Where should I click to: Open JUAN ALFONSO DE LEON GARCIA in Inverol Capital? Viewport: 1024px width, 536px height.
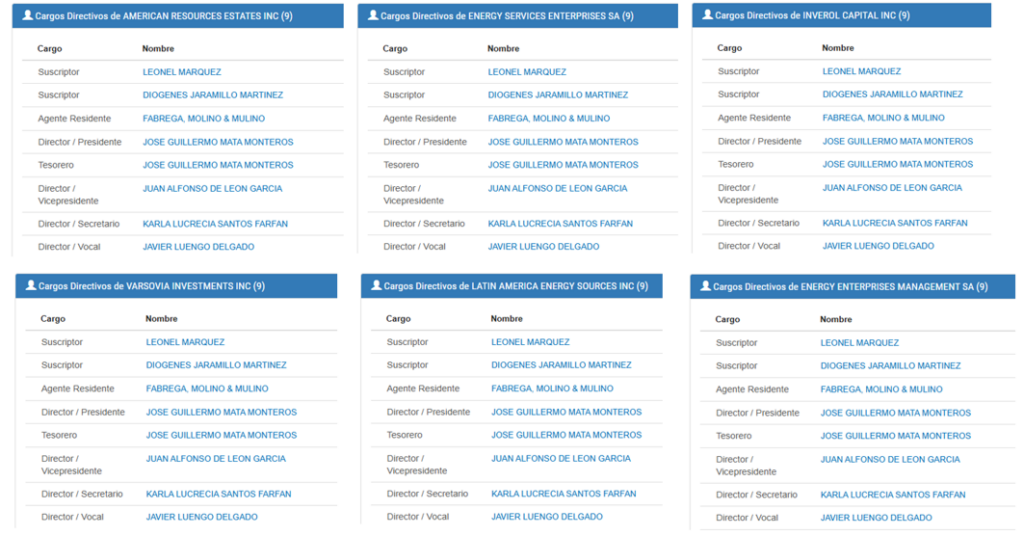[x=892, y=187]
